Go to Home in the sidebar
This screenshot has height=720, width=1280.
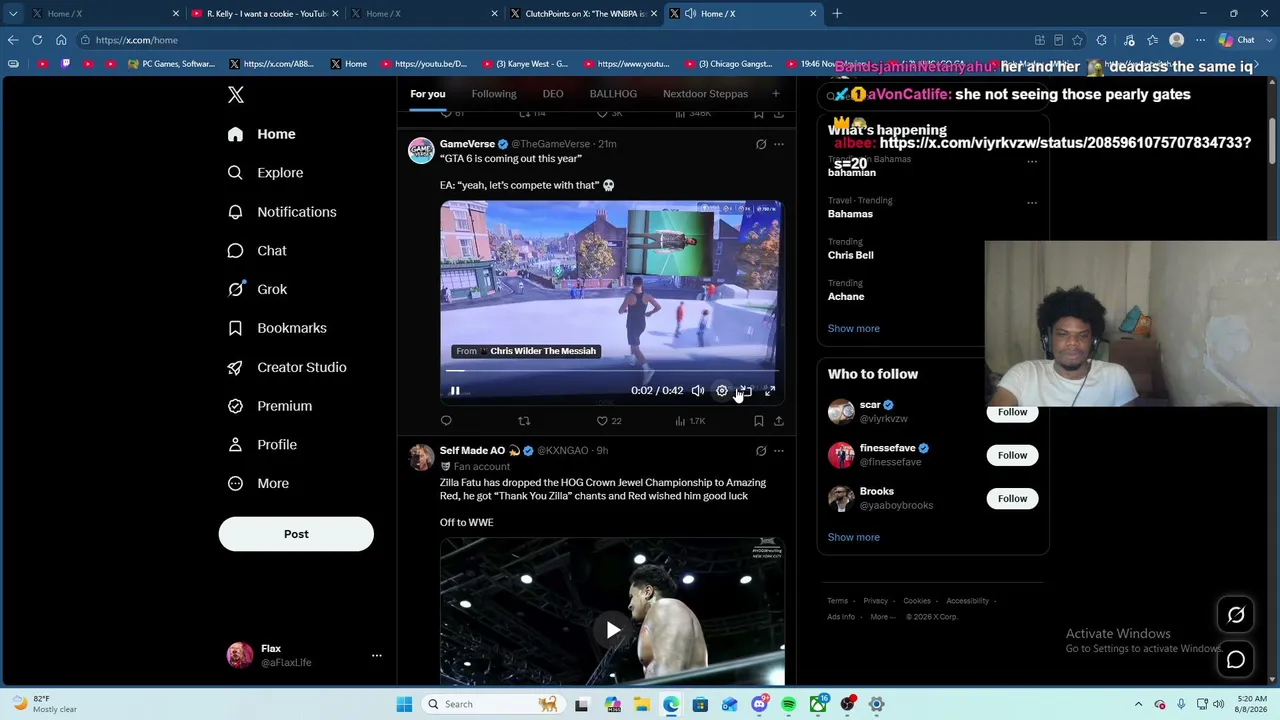coord(261,134)
